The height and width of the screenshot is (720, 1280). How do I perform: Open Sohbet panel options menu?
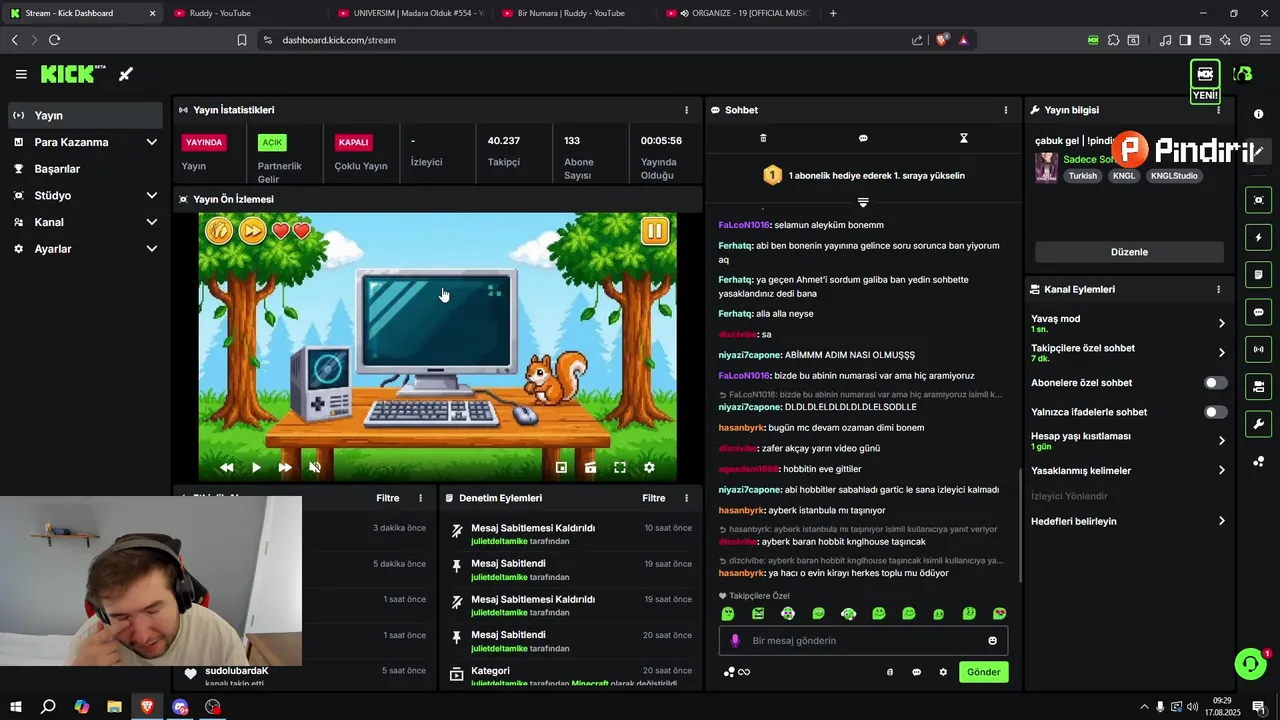tap(1006, 110)
